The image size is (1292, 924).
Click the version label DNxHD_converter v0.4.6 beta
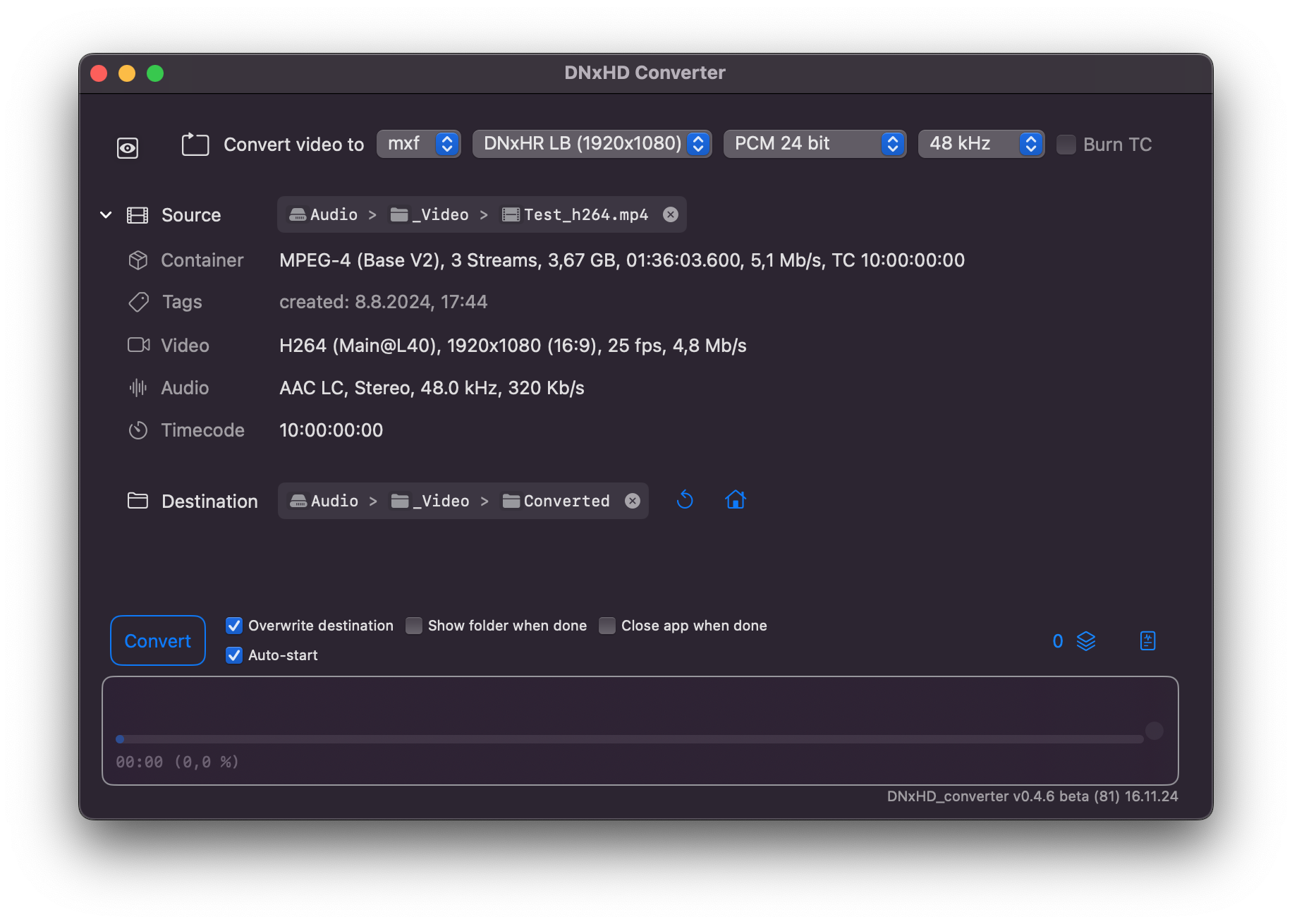1032,796
